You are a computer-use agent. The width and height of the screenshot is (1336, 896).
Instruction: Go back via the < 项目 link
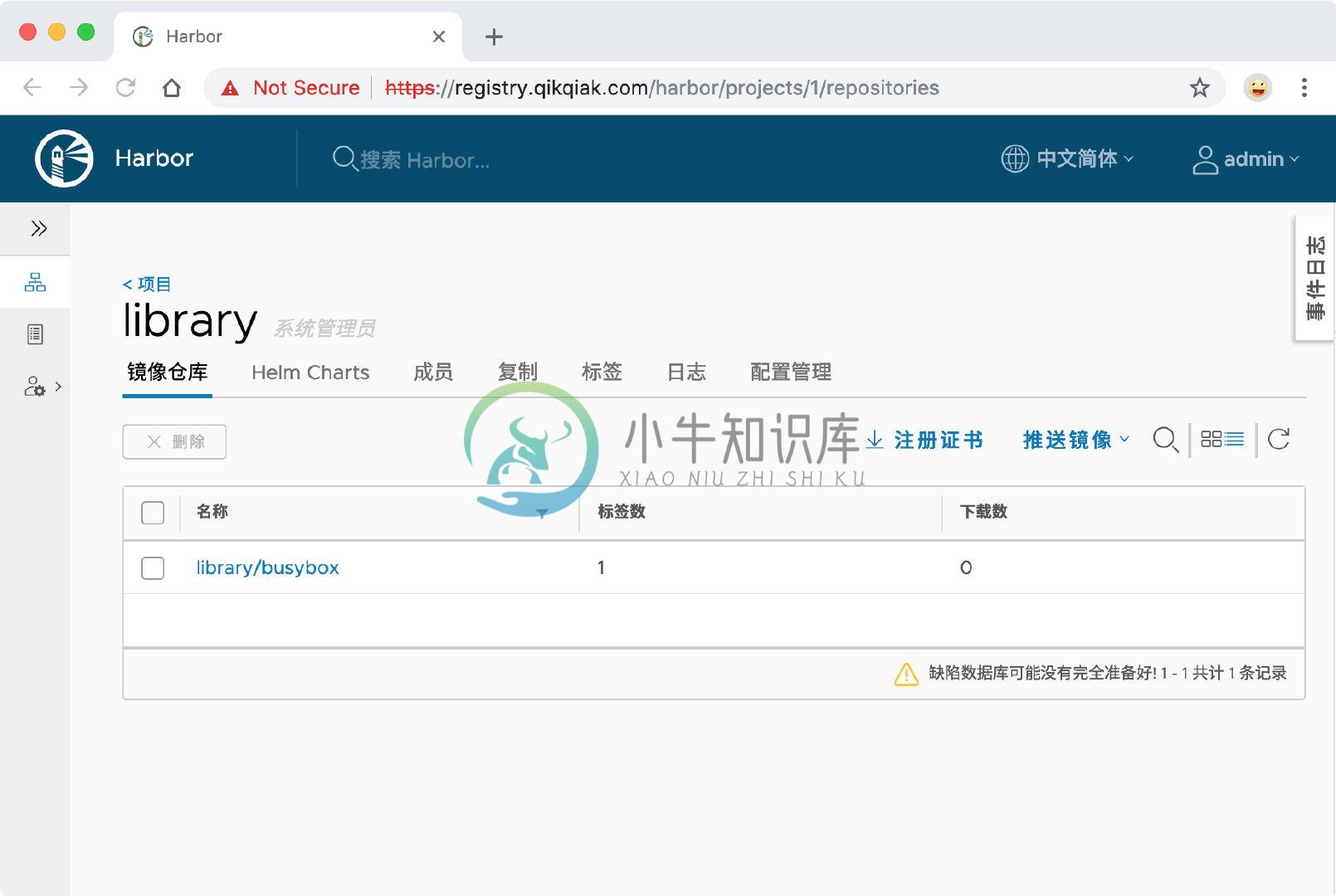(x=147, y=285)
